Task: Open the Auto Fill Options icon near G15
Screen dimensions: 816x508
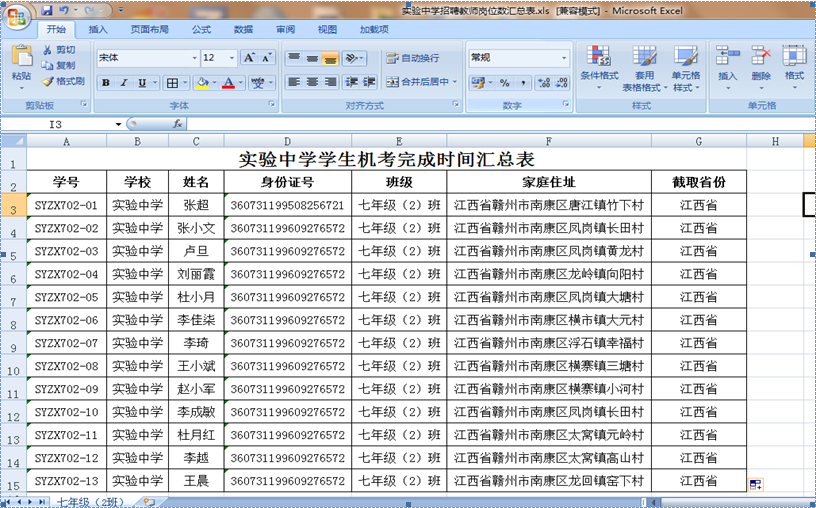Action: tap(755, 485)
